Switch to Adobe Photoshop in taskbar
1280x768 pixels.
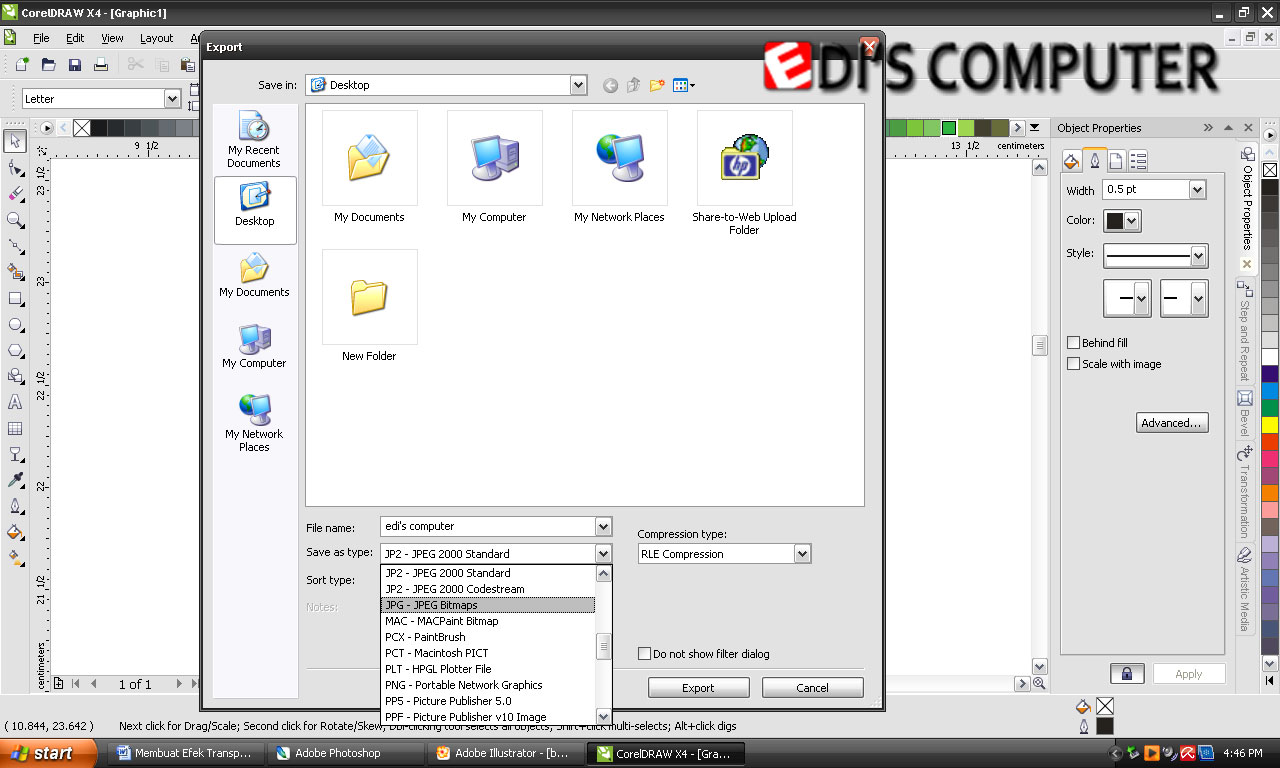tap(345, 753)
